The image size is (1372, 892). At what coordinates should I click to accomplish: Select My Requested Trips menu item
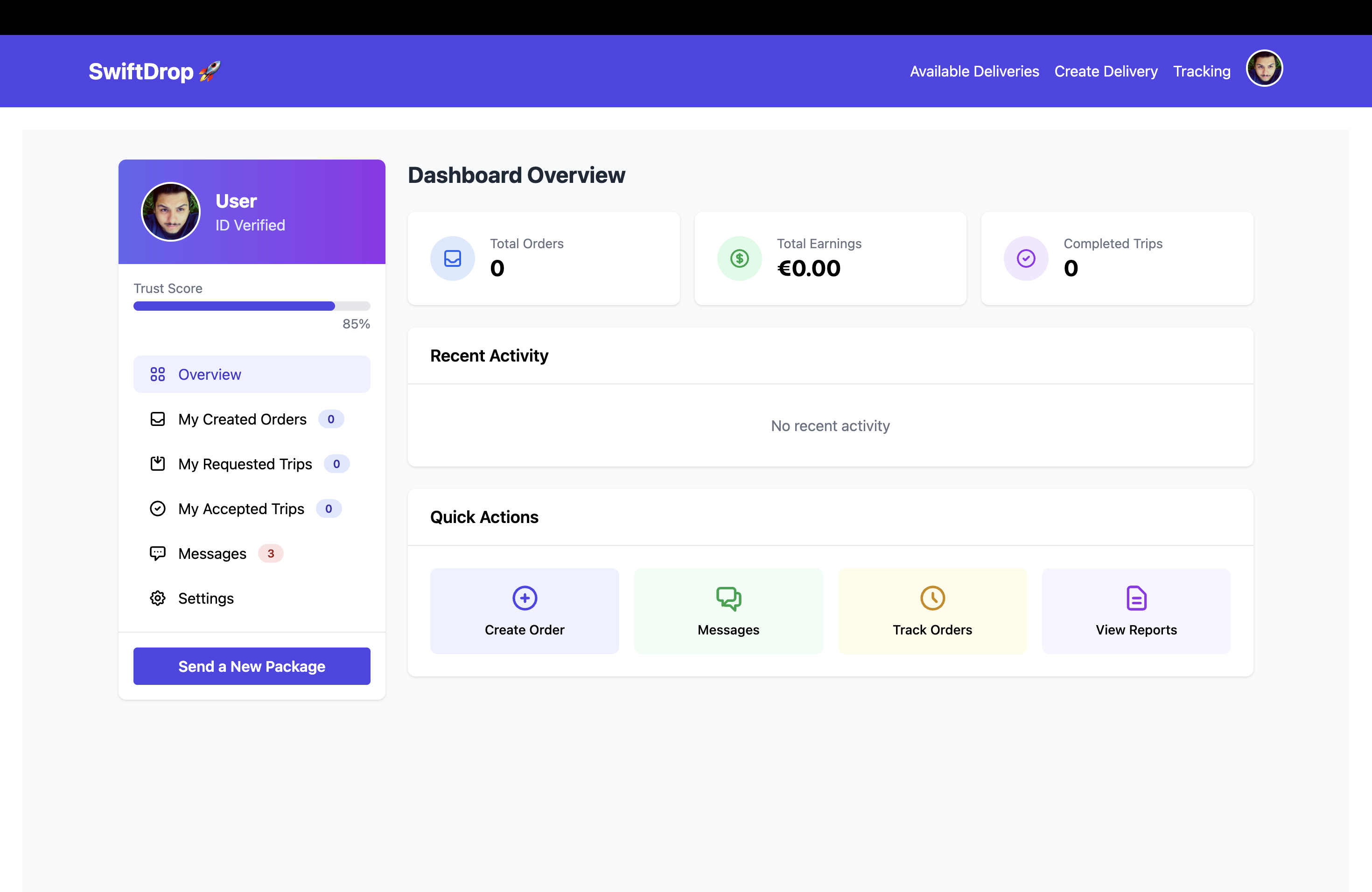[245, 464]
